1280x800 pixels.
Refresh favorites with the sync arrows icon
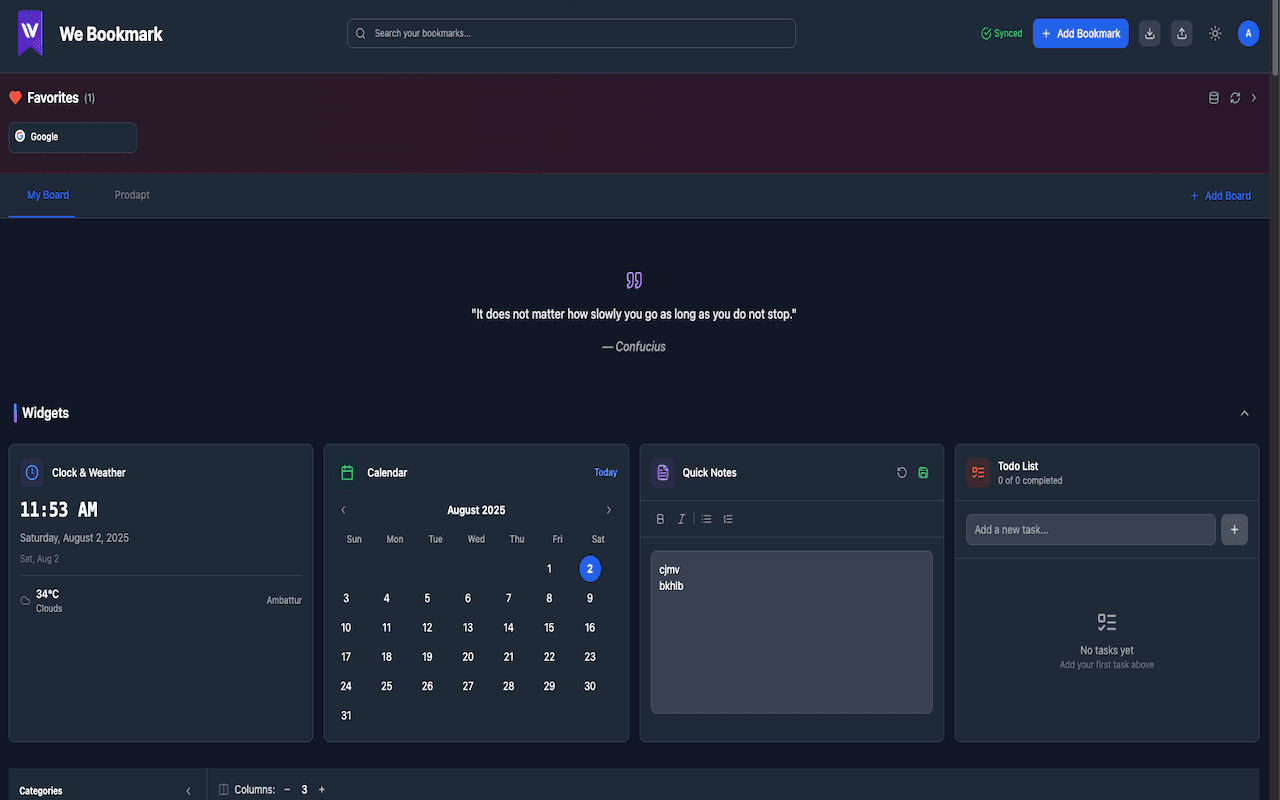pyautogui.click(x=1235, y=98)
